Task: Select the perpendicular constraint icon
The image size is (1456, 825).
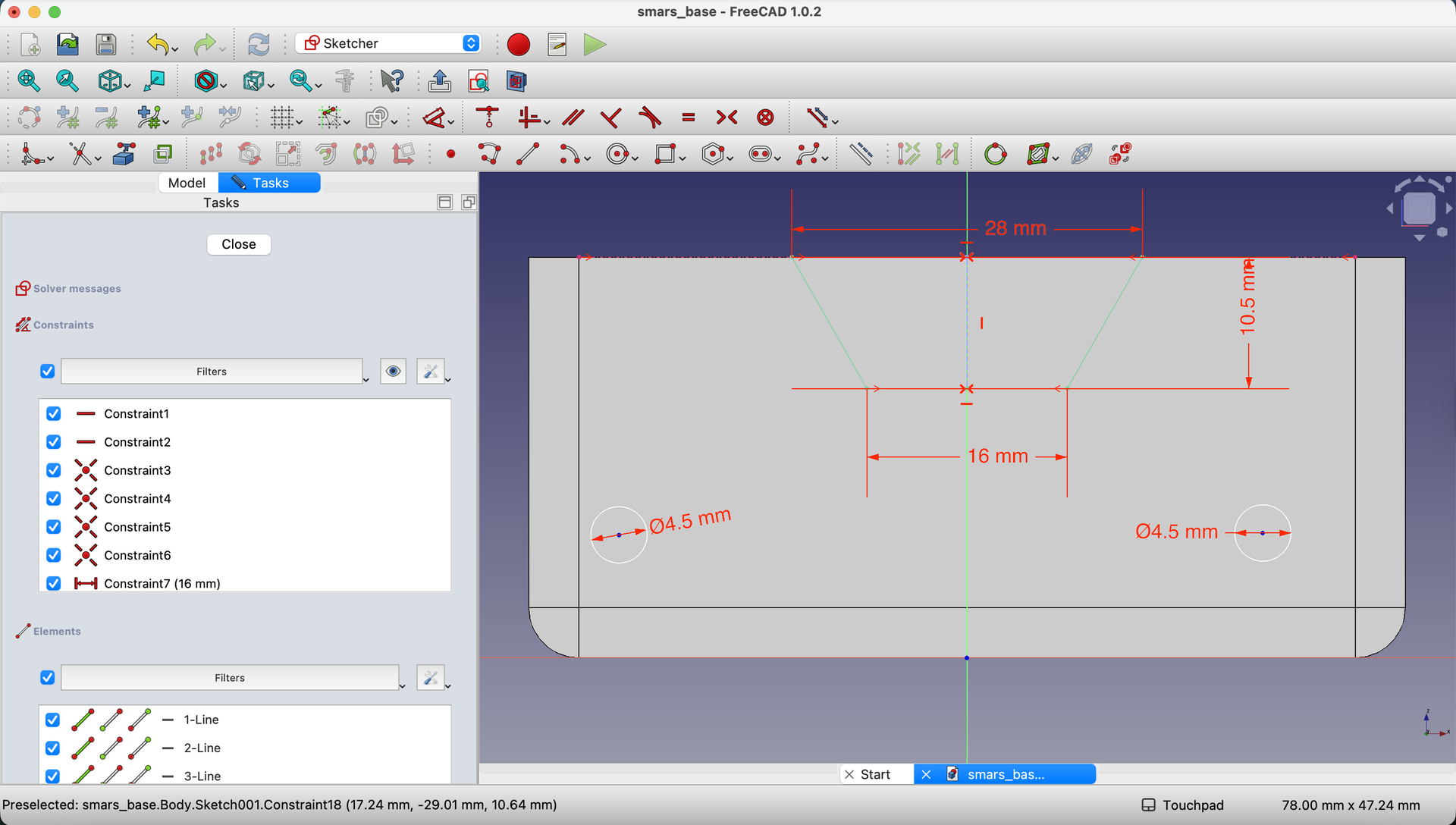Action: coord(610,118)
